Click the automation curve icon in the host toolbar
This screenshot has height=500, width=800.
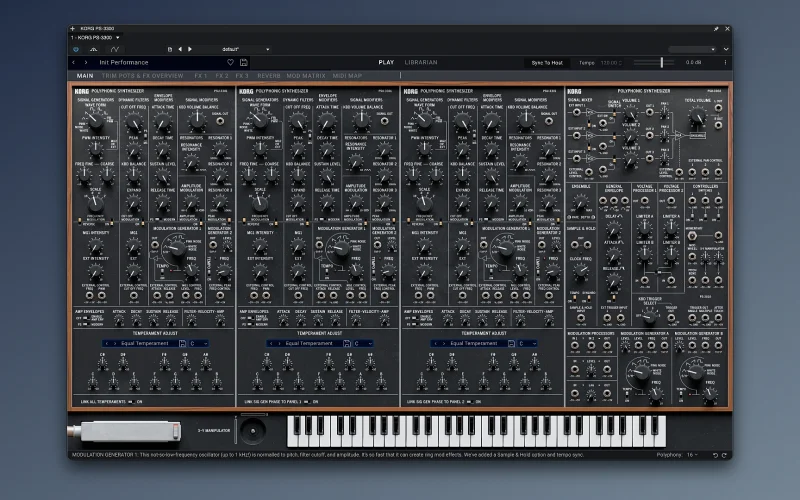[115, 49]
